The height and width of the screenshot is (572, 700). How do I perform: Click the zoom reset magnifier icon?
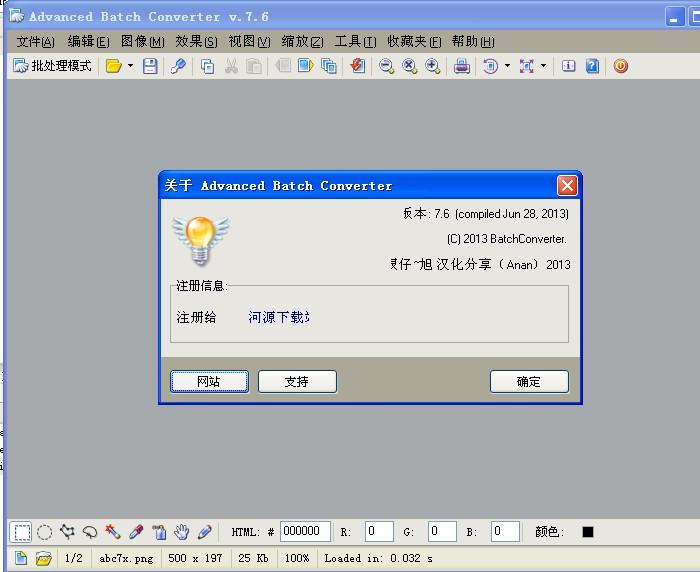409,66
